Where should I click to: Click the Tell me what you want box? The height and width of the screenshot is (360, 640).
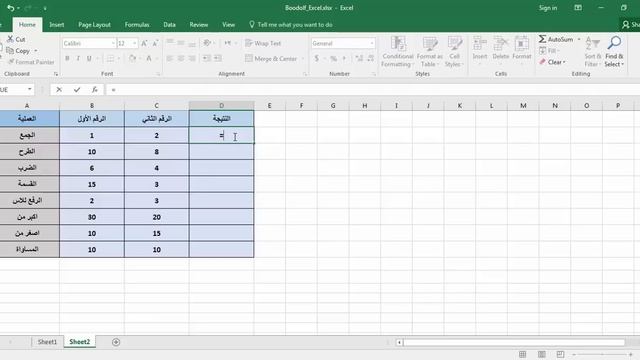point(291,24)
